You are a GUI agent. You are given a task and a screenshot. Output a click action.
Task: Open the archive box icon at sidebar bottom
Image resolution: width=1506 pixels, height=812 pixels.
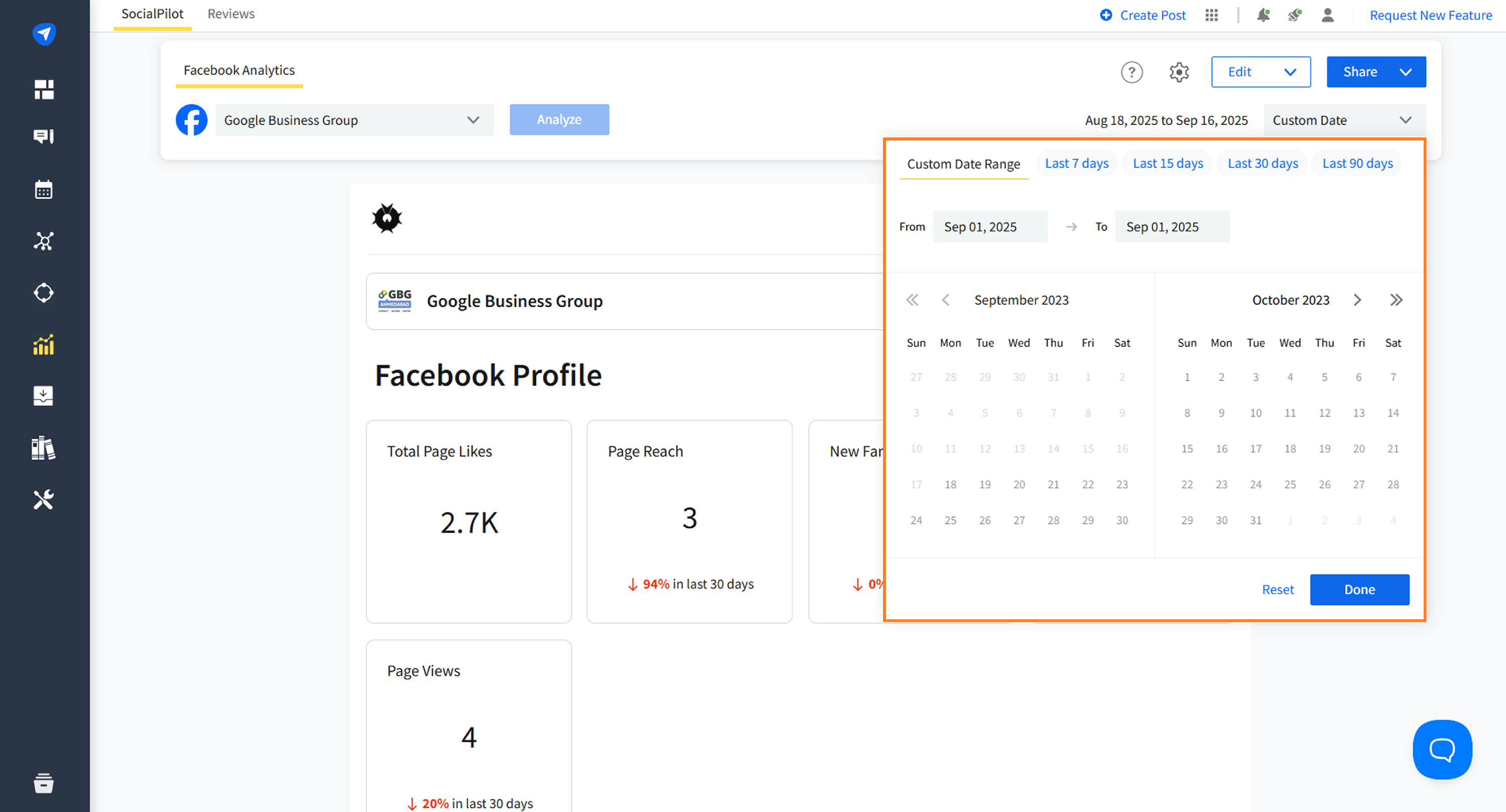click(x=44, y=783)
